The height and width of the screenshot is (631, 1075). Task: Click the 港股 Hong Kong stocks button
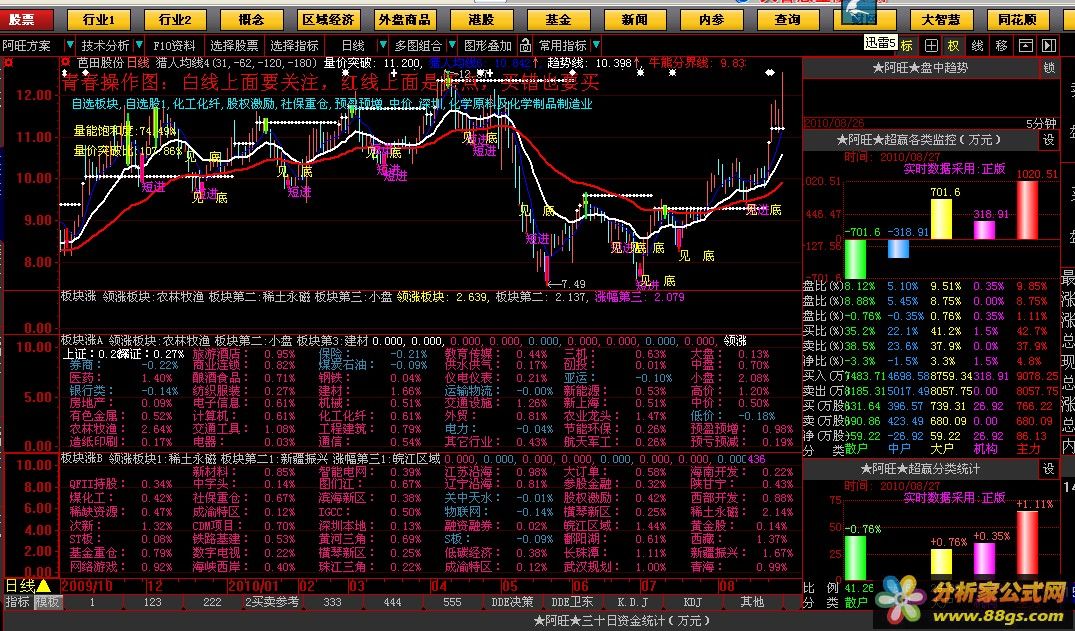pyautogui.click(x=481, y=19)
